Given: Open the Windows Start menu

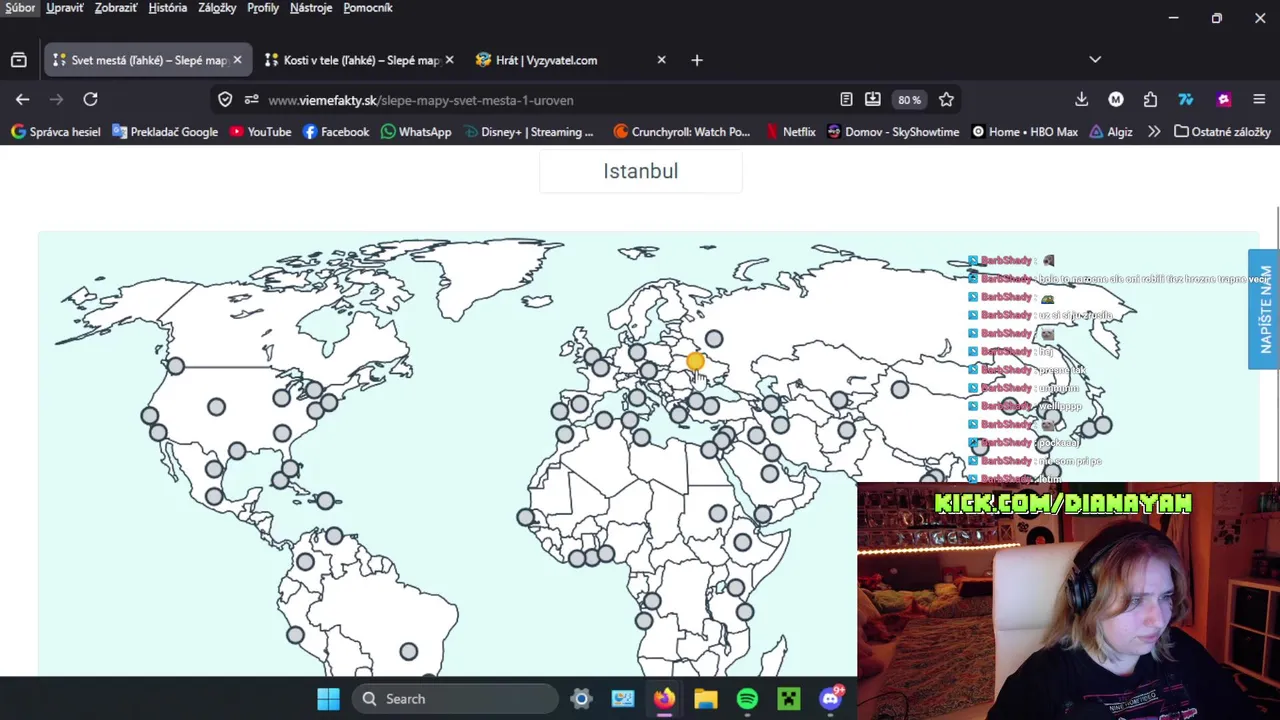Looking at the screenshot, I should click(x=328, y=699).
